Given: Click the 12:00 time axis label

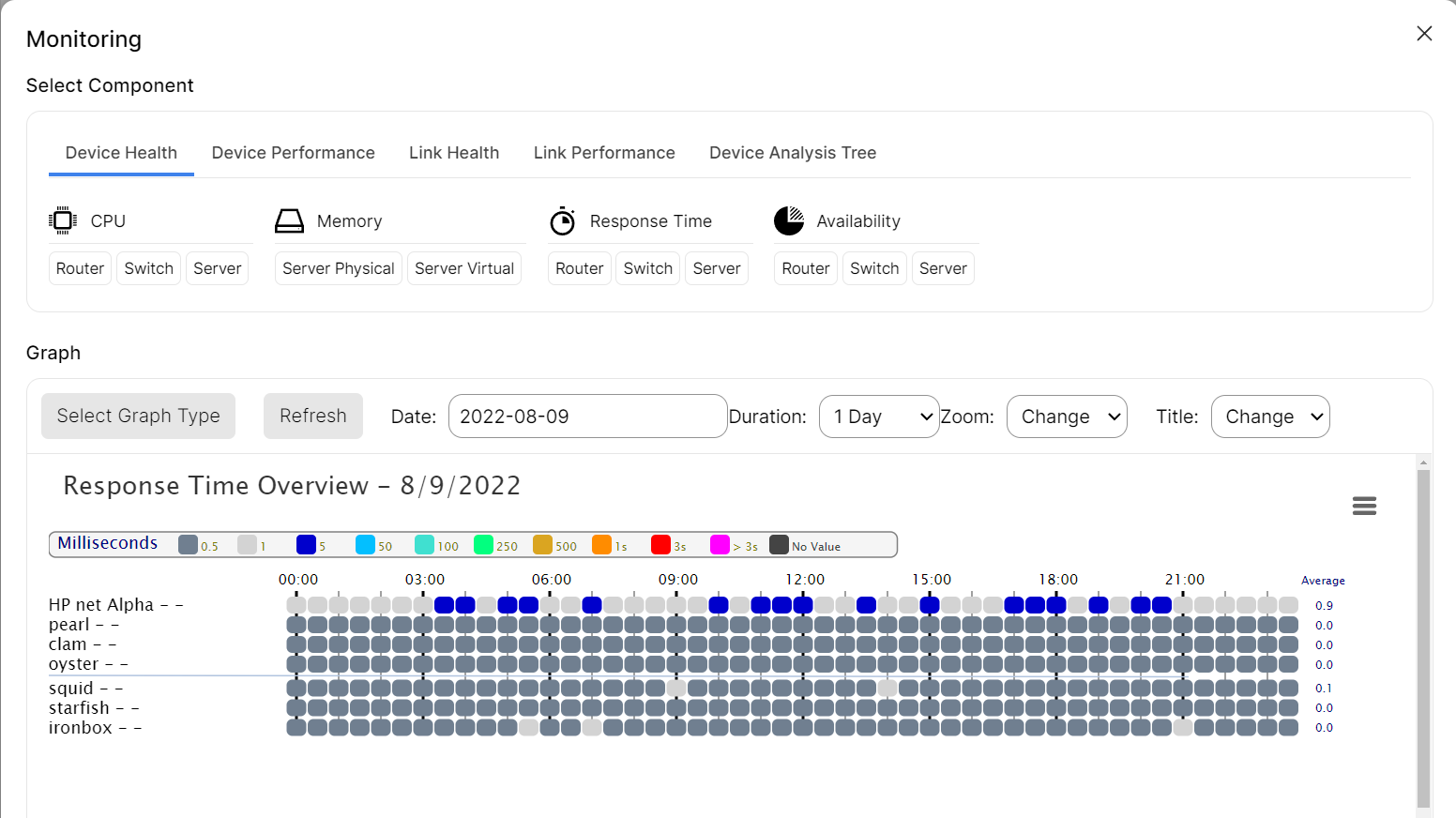Looking at the screenshot, I should point(805,580).
